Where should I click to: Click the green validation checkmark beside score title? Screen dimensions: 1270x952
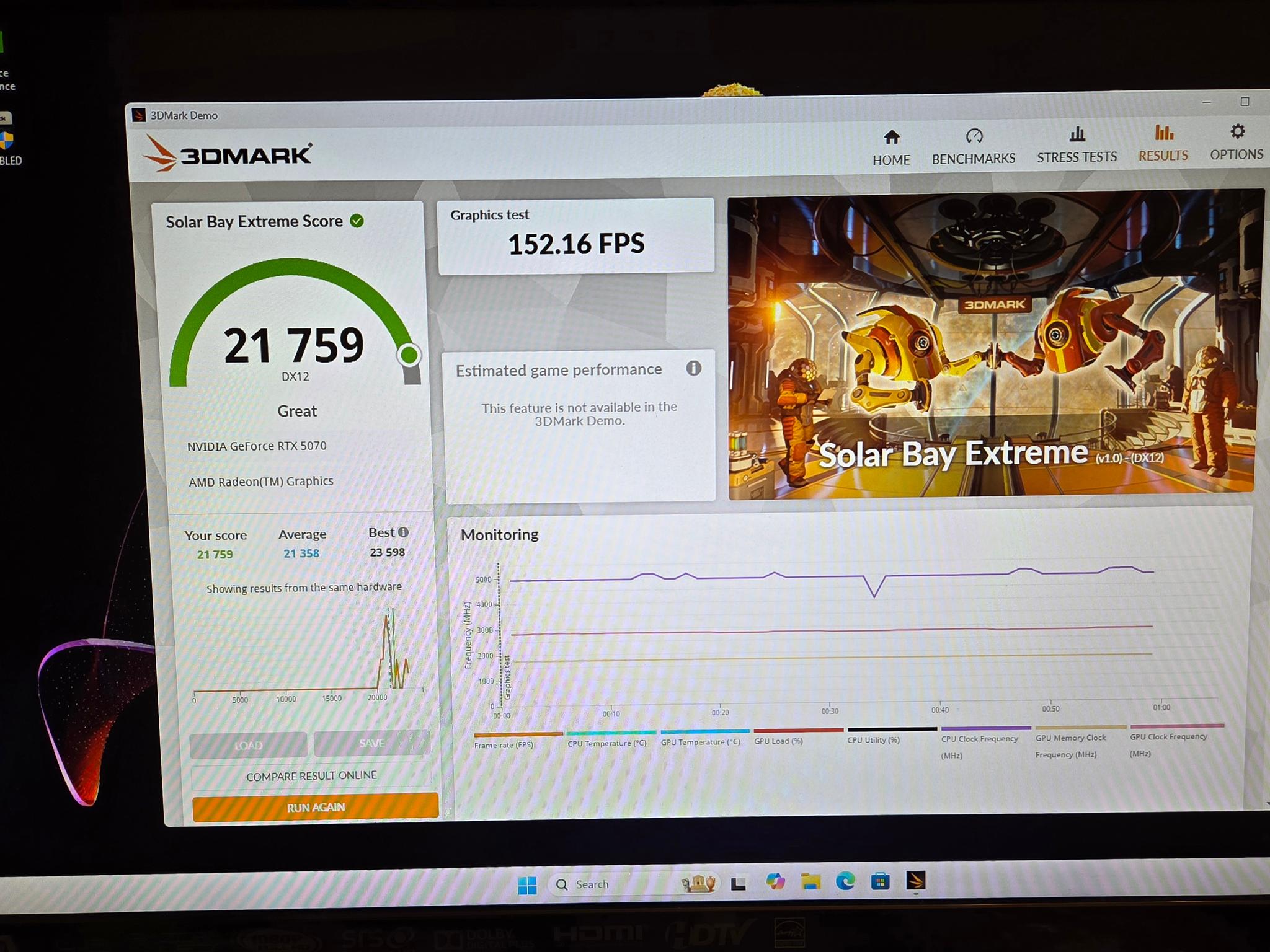[x=357, y=221]
